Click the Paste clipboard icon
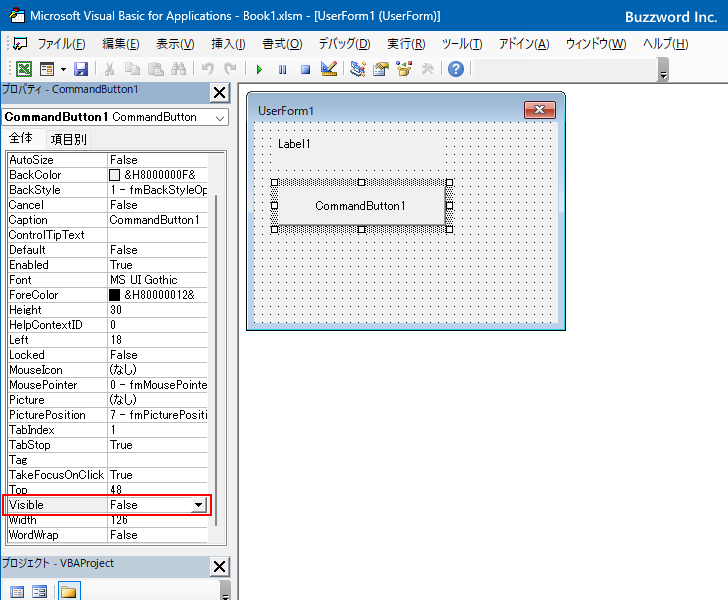Image resolution: width=728 pixels, height=600 pixels. [156, 69]
